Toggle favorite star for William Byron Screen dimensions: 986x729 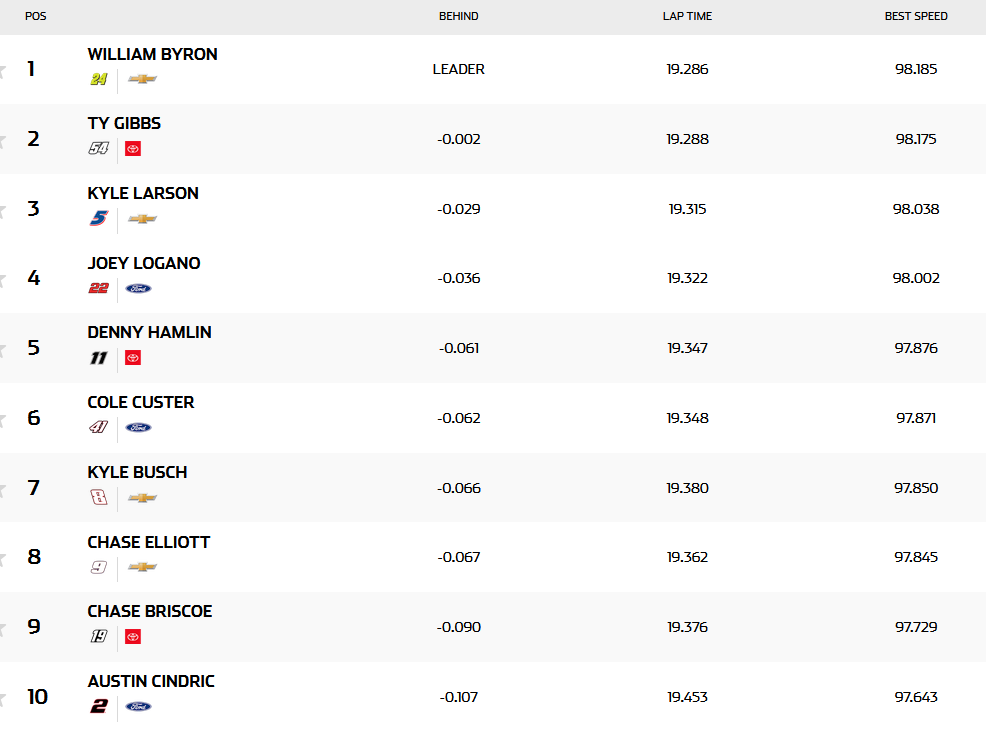click(x=3, y=70)
